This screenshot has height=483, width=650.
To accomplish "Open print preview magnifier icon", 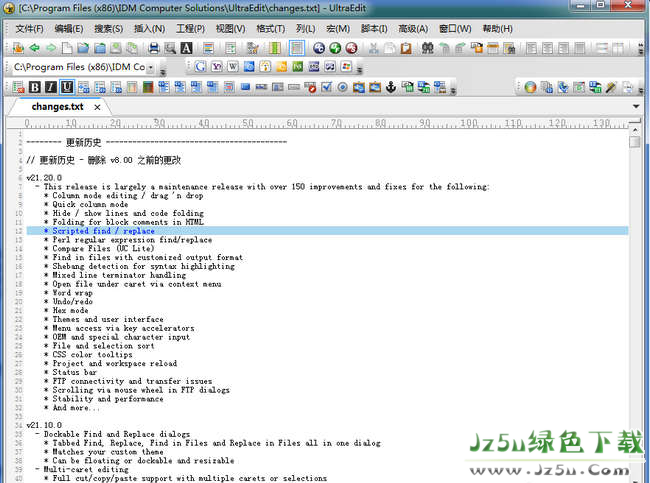I will pyautogui.click(x=170, y=48).
